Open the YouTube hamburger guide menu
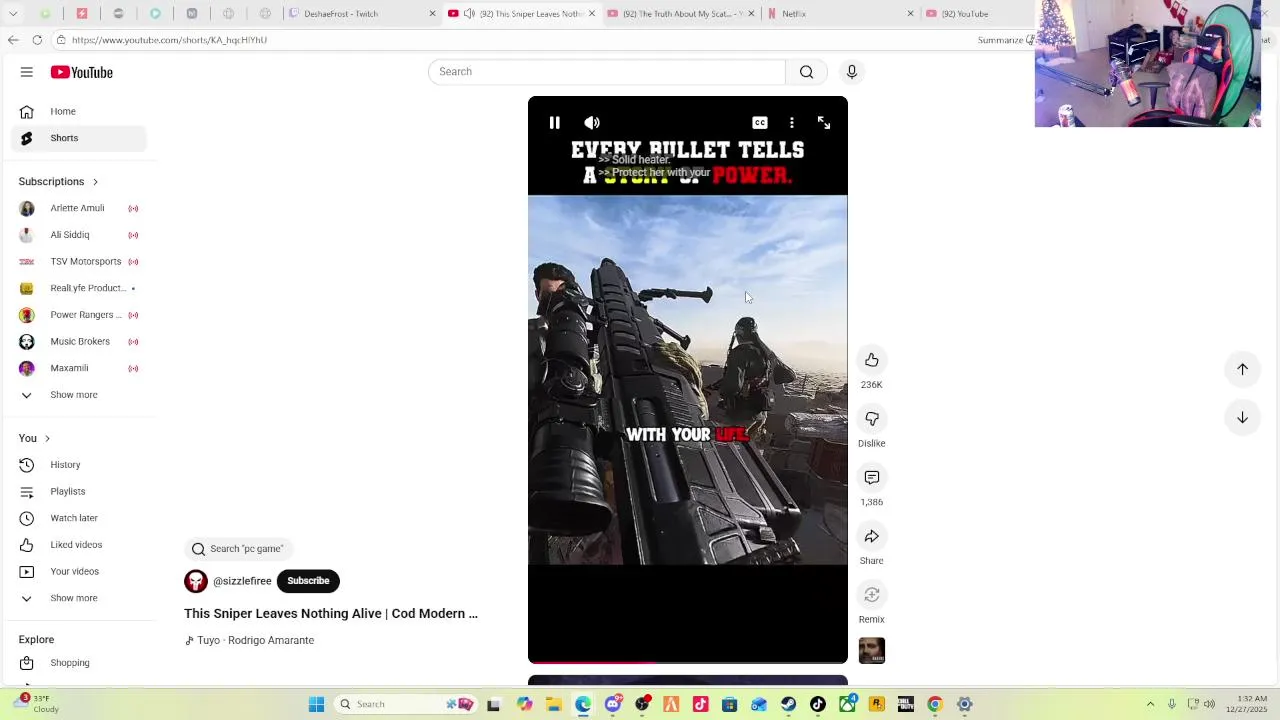Image resolution: width=1280 pixels, height=720 pixels. pos(27,72)
